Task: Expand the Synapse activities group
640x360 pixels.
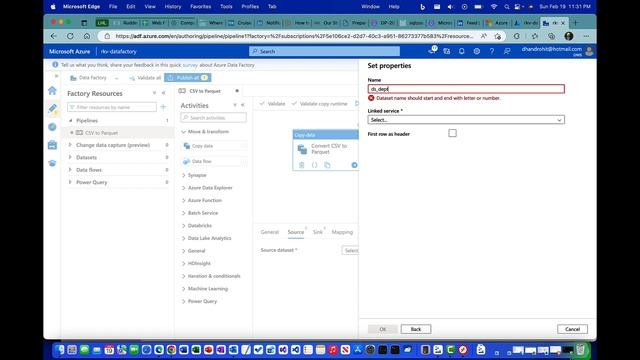Action: click(184, 175)
